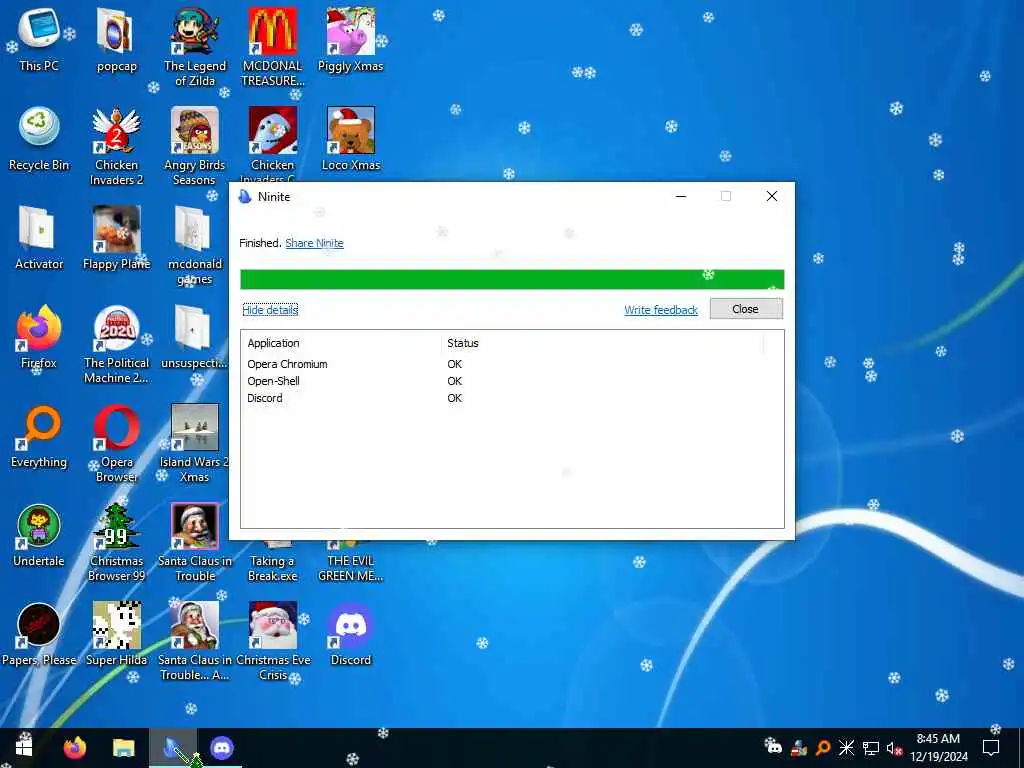Select the Undertale desktop shortcut
Viewport: 1024px width, 768px height.
pyautogui.click(x=39, y=536)
